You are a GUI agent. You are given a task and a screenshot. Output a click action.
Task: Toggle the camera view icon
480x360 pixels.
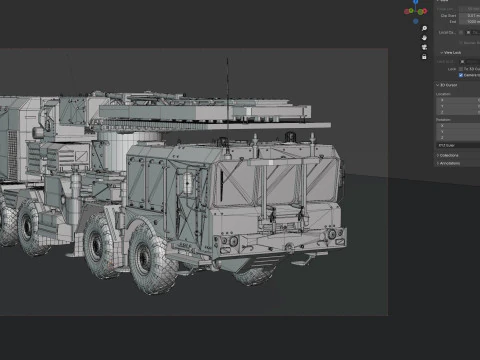424,47
